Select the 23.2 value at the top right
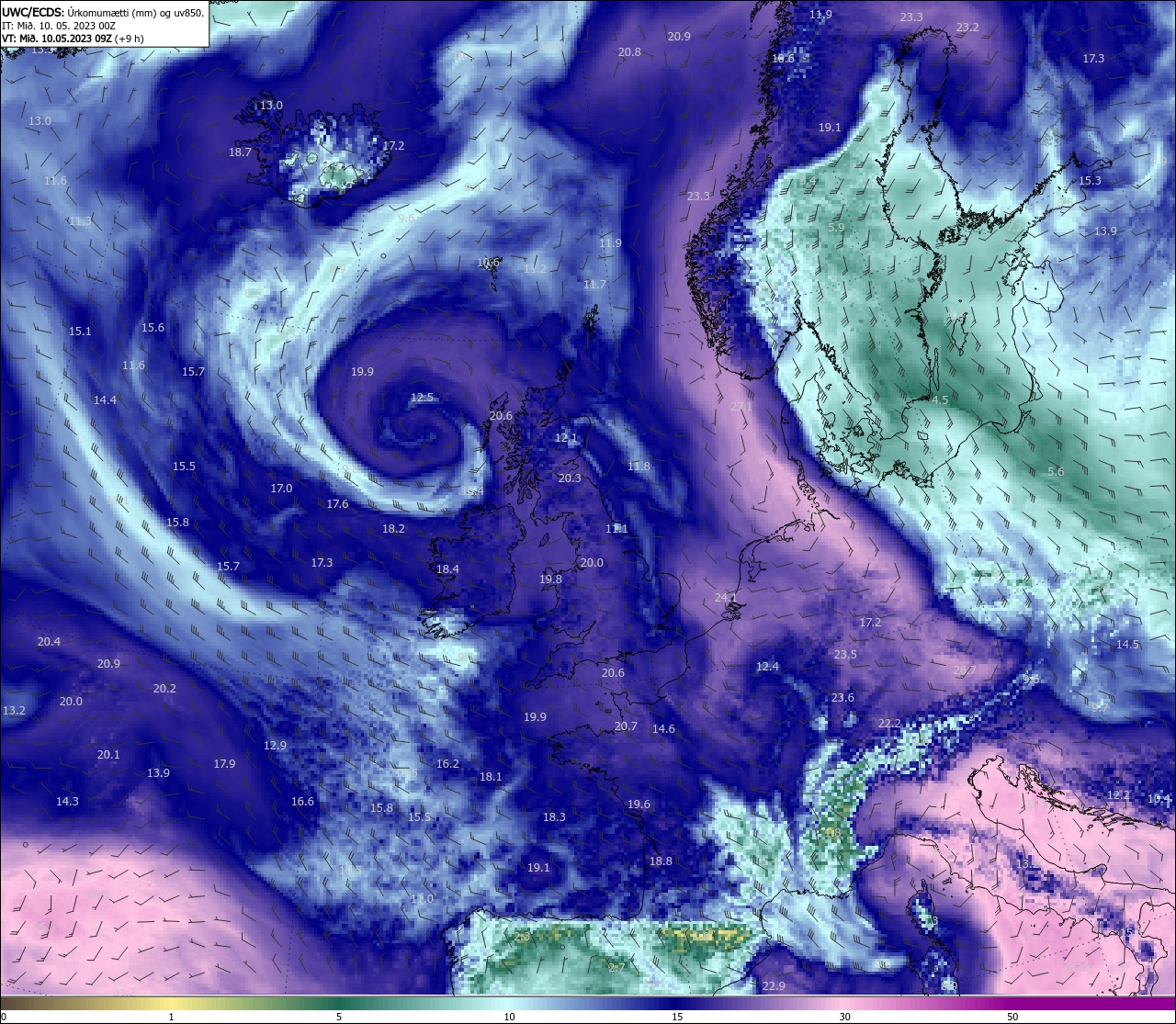Viewport: 1176px width, 1024px height. click(x=967, y=28)
